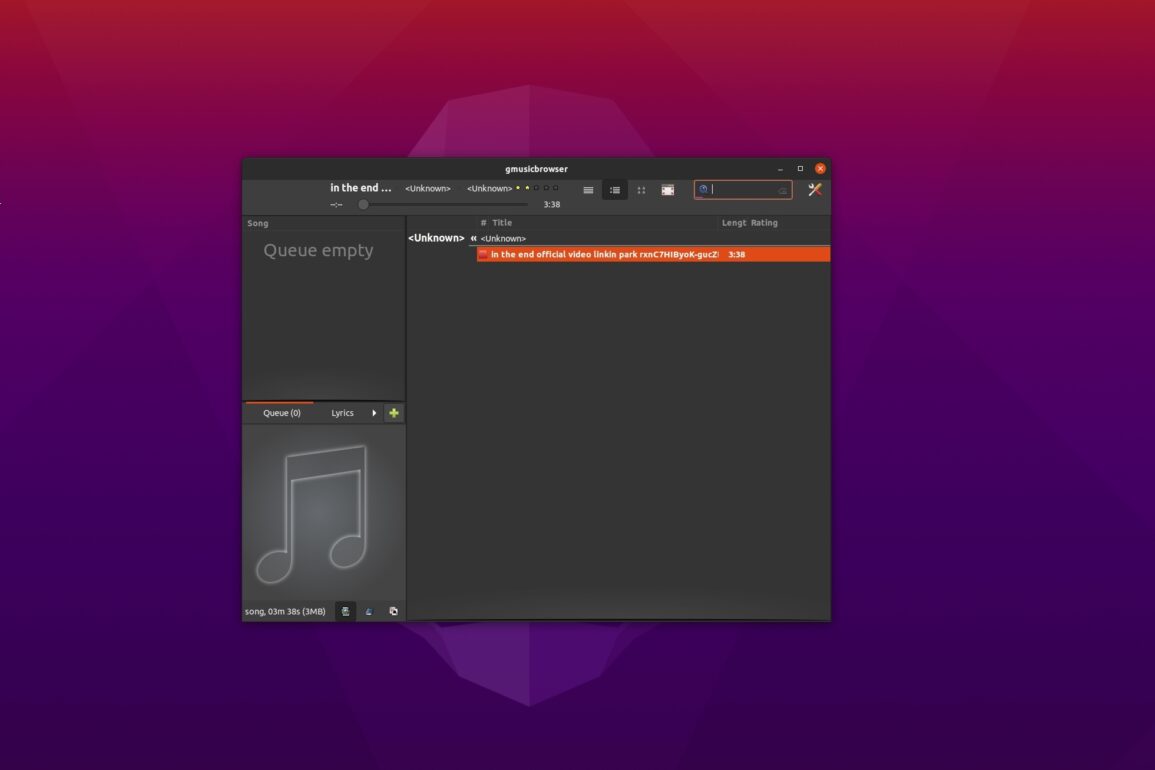Click the film strip icon in toolbar
1155x770 pixels.
[667, 190]
